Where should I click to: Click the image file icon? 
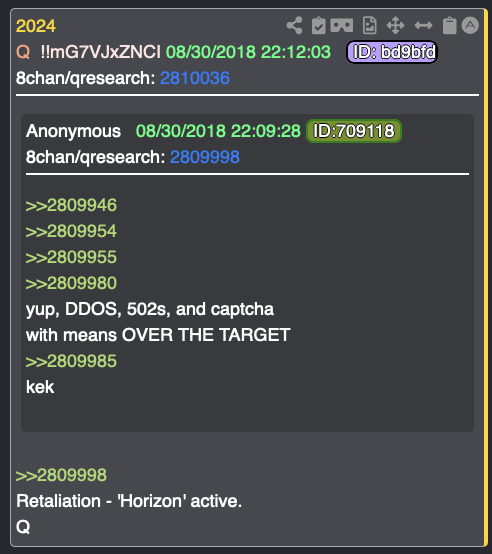369,25
